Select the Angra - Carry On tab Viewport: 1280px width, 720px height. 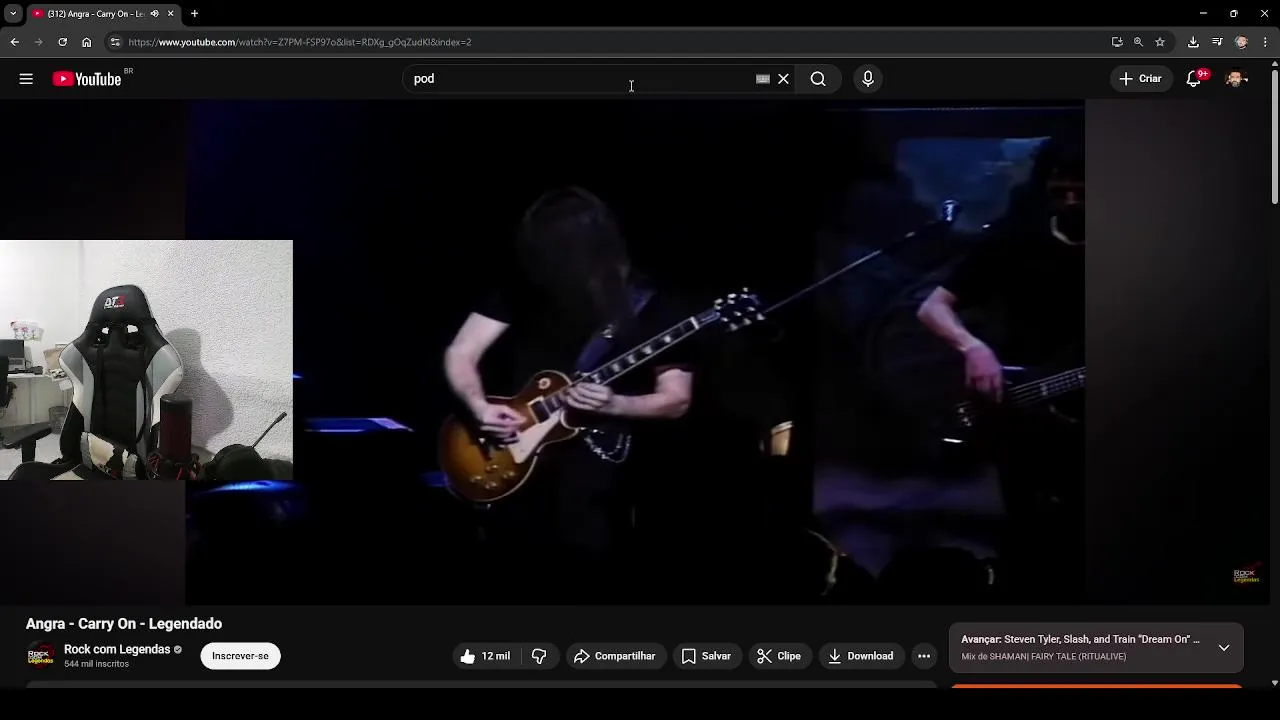click(x=95, y=14)
